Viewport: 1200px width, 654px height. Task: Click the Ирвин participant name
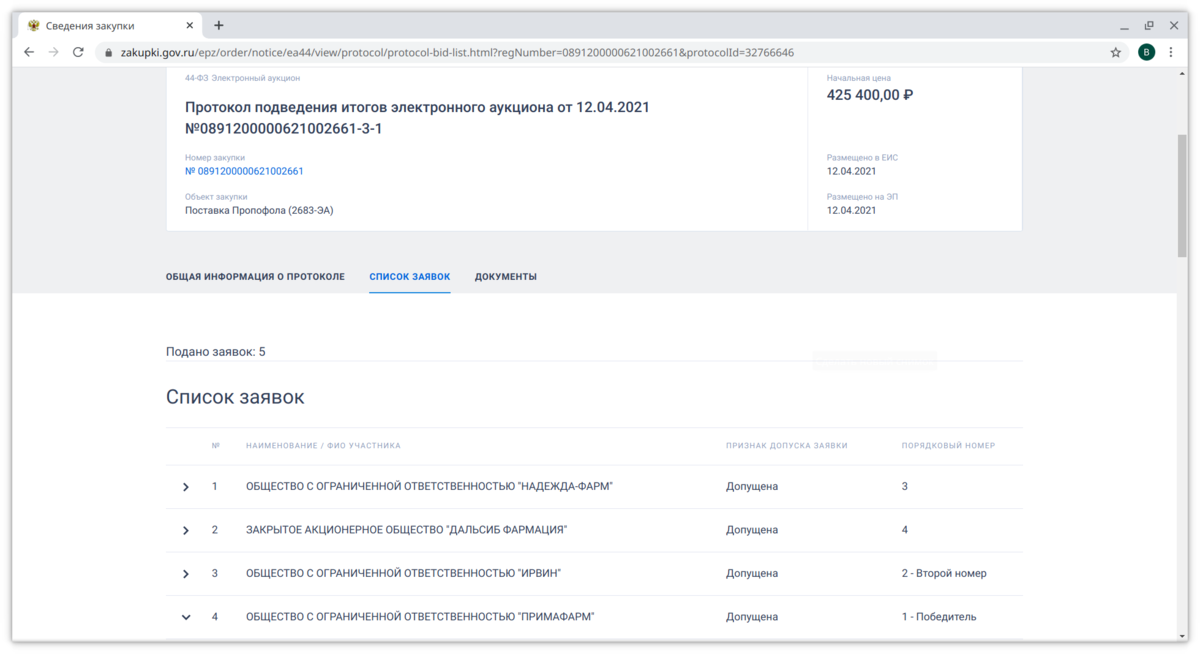tap(403, 573)
